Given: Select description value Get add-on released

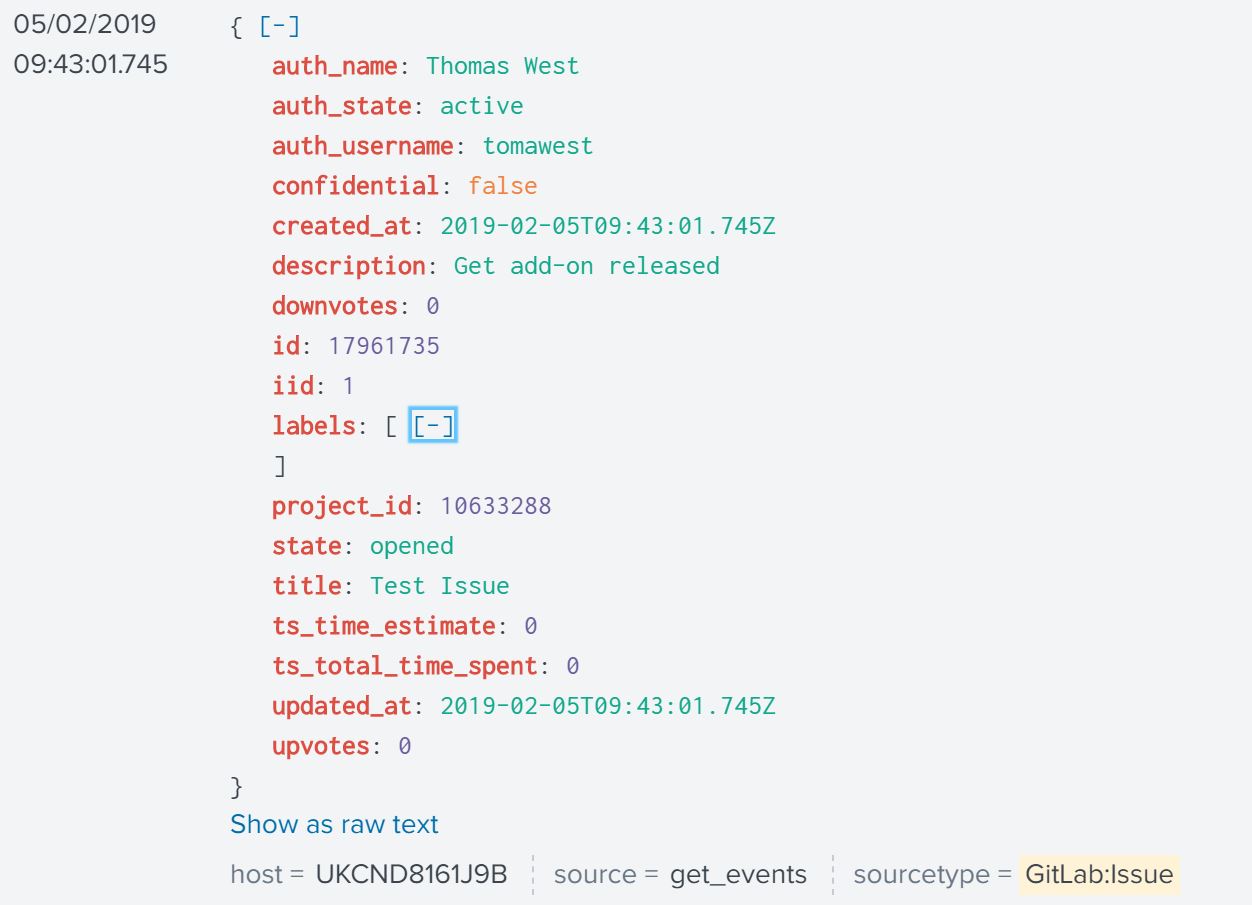Looking at the screenshot, I should pos(586,266).
